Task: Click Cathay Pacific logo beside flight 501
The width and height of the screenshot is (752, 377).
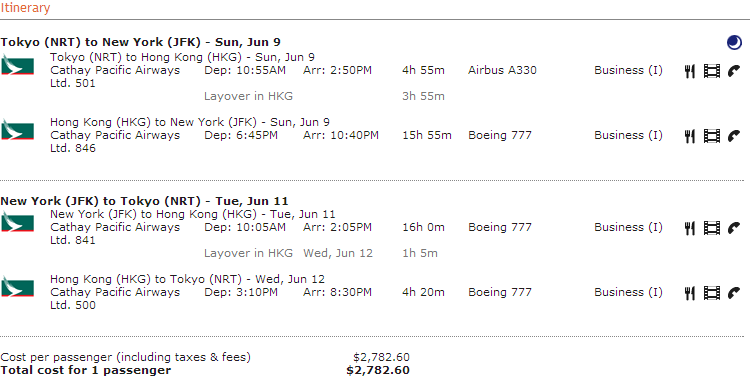Action: (17, 65)
